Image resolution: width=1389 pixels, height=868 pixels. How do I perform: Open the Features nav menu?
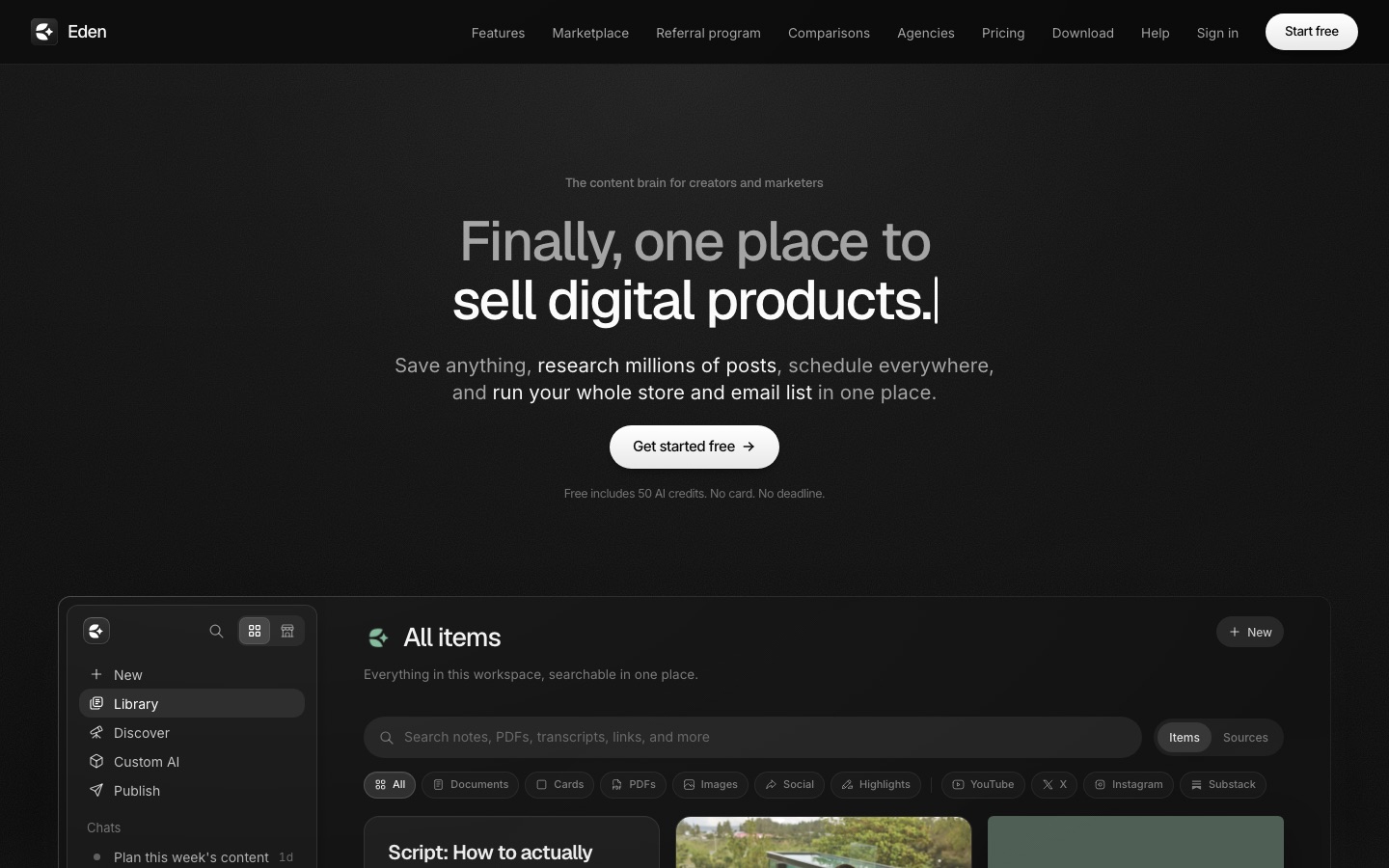click(498, 33)
